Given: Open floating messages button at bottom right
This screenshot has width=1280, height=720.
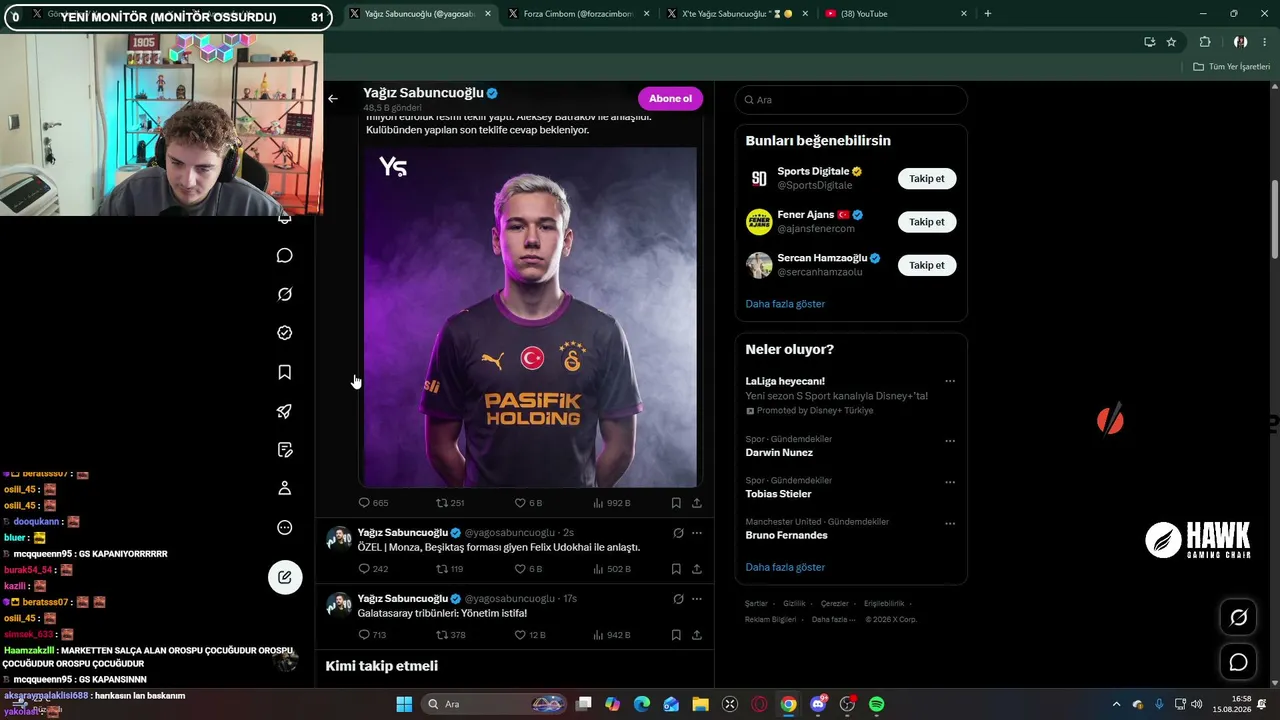Looking at the screenshot, I should point(1238,662).
